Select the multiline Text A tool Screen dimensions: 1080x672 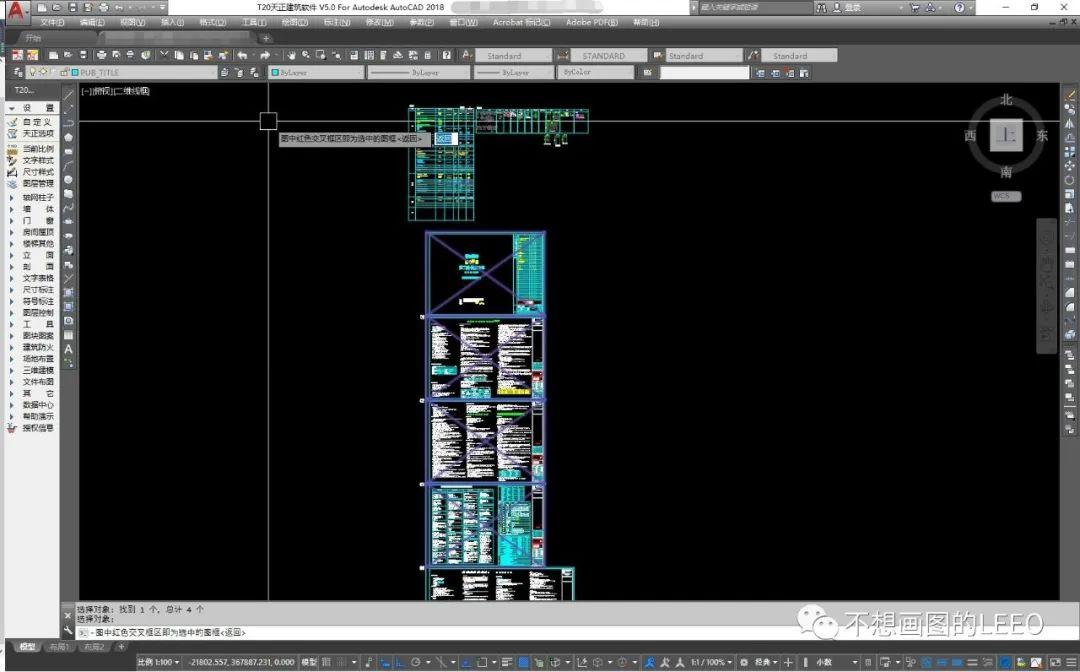tap(68, 349)
